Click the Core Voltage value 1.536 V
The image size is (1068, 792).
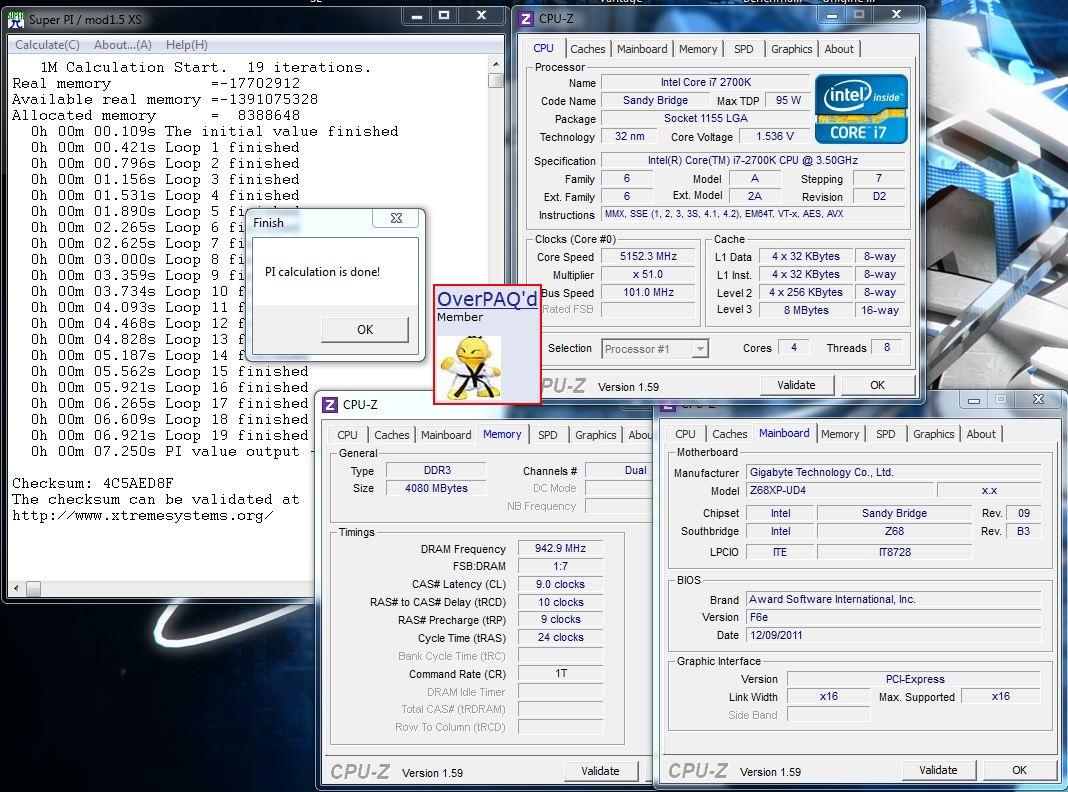pyautogui.click(x=775, y=136)
